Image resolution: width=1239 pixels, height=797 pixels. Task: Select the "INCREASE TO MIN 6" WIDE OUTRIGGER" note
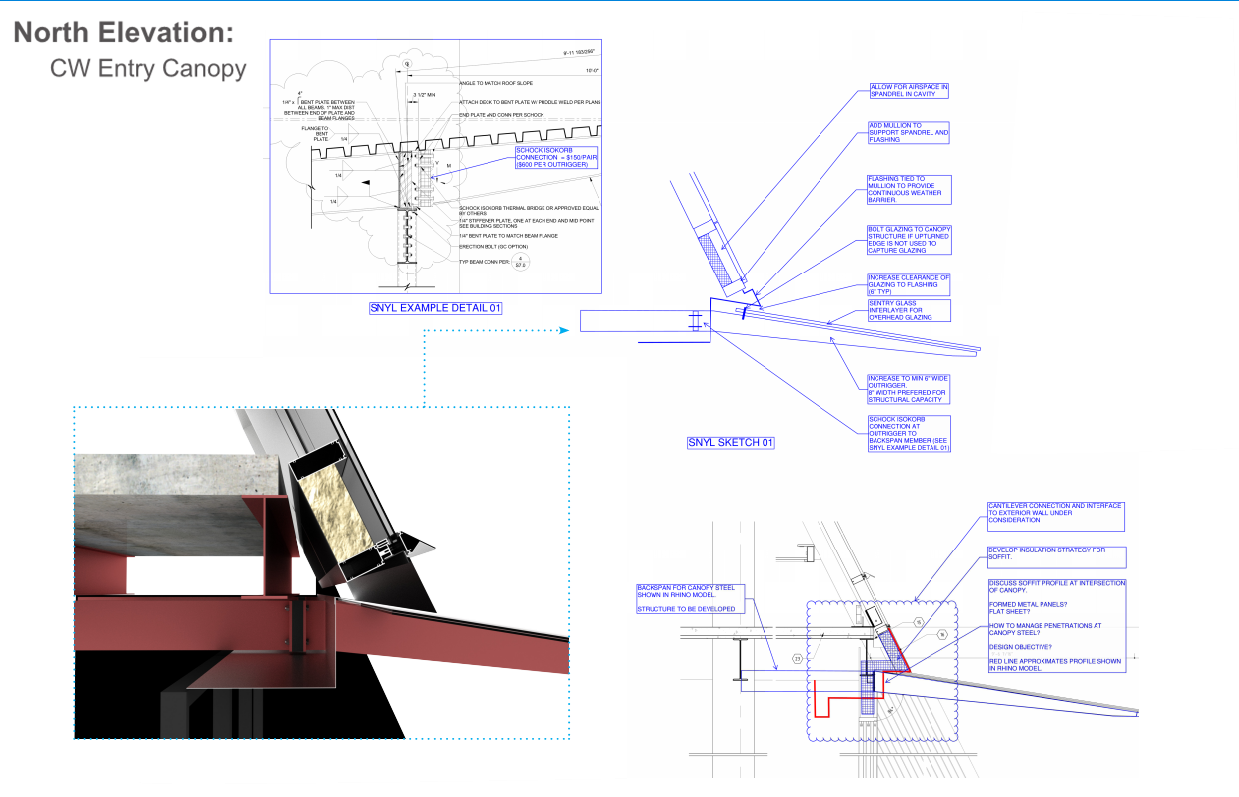click(908, 389)
